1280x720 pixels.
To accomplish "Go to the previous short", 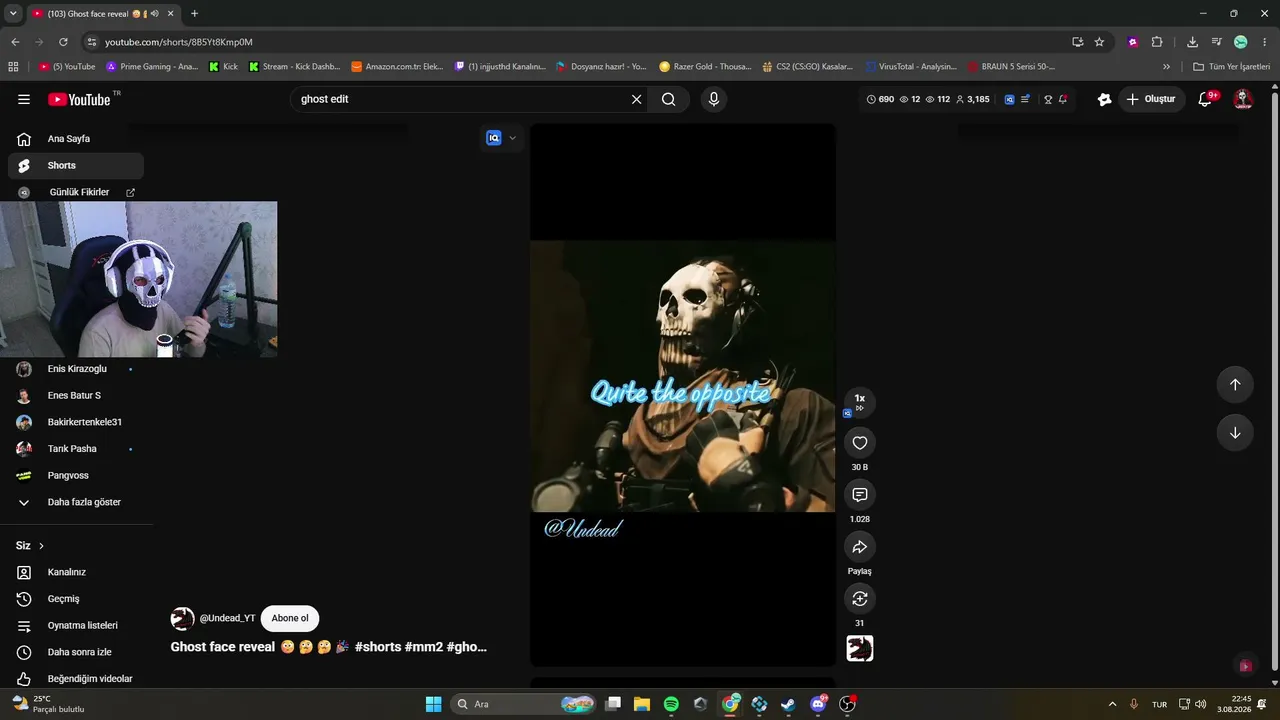I will [1235, 385].
